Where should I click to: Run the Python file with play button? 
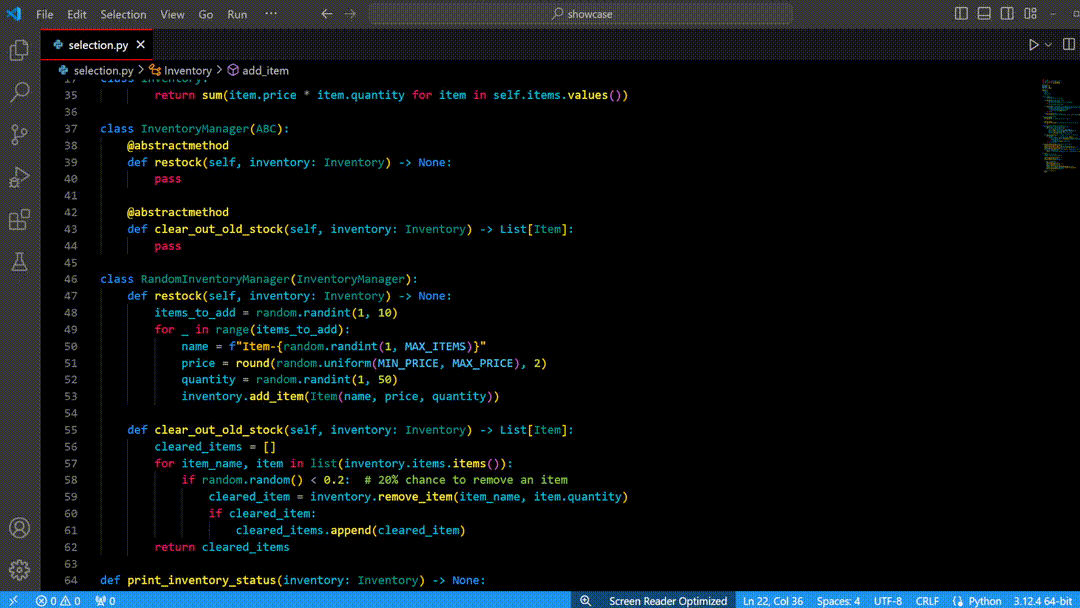pyautogui.click(x=1033, y=45)
